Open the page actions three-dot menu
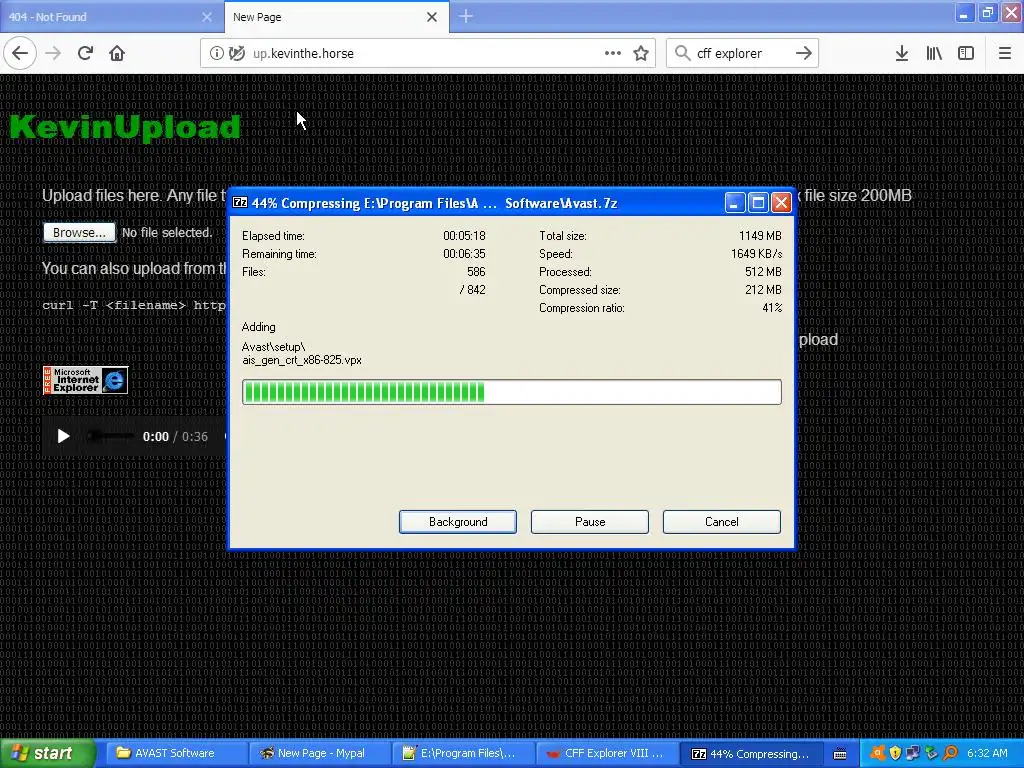The width and height of the screenshot is (1024, 768). coord(613,53)
